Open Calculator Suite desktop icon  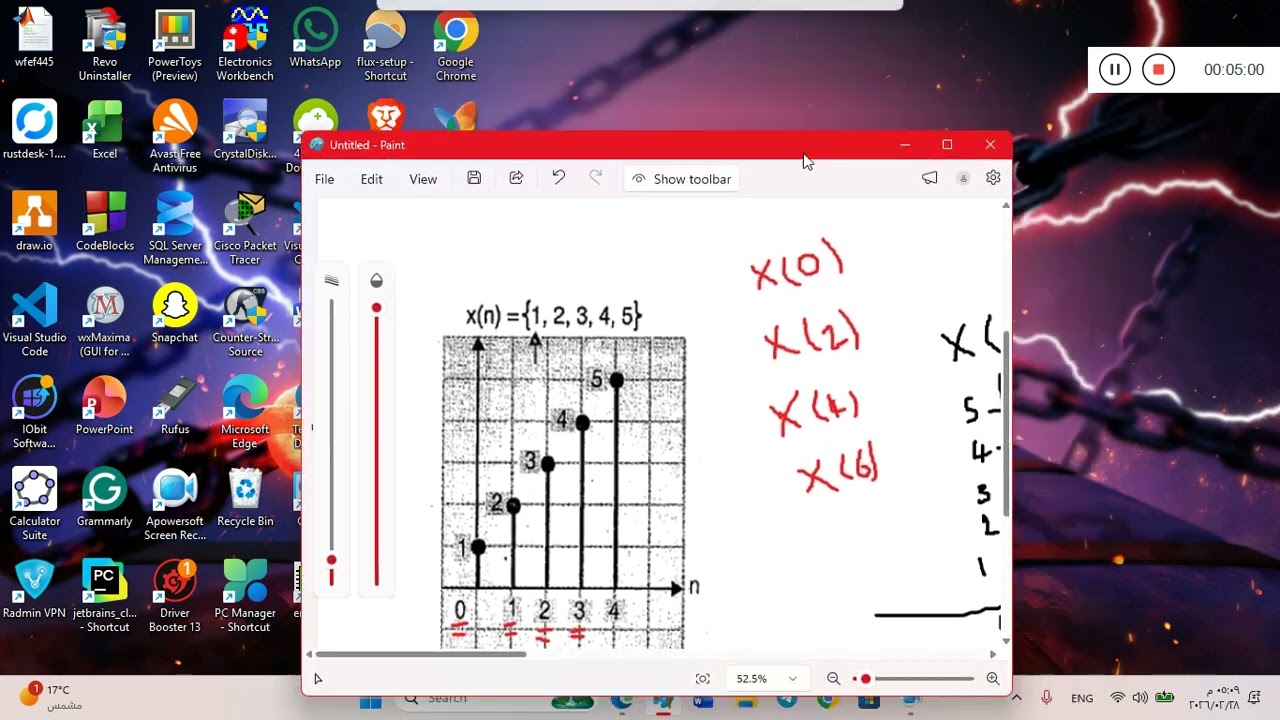click(34, 505)
